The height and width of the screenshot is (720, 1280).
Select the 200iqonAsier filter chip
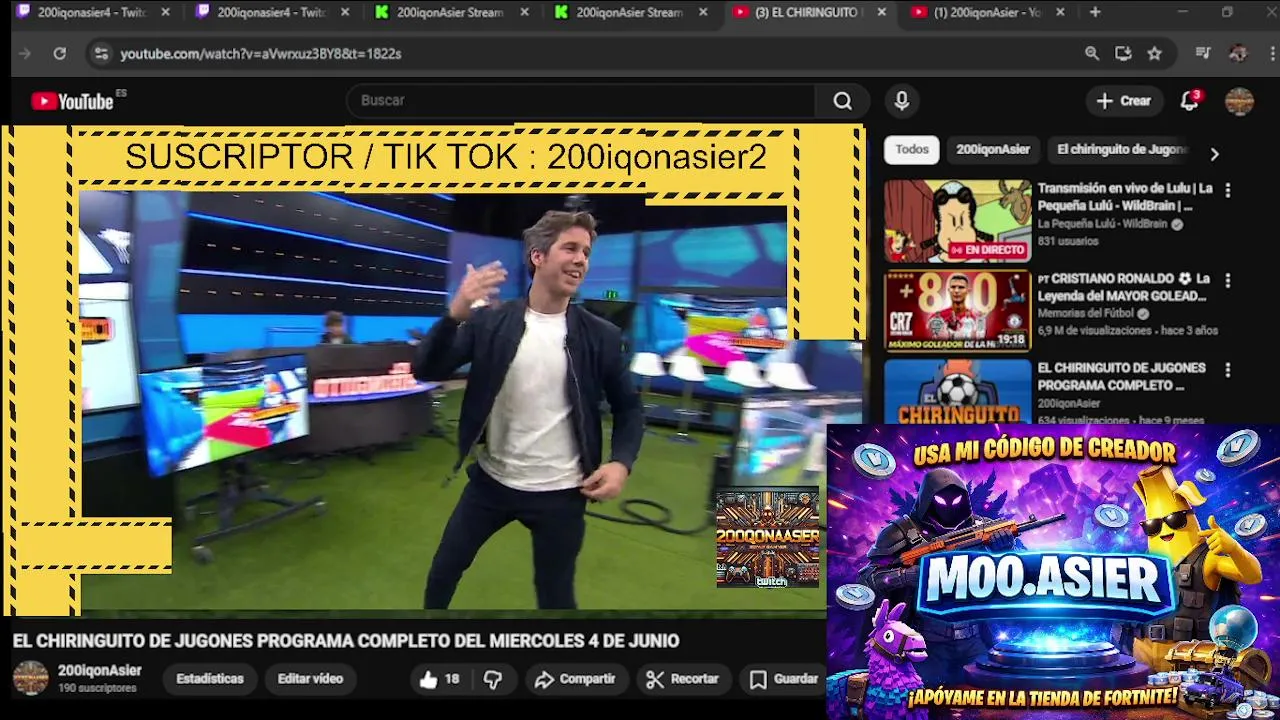tap(993, 149)
